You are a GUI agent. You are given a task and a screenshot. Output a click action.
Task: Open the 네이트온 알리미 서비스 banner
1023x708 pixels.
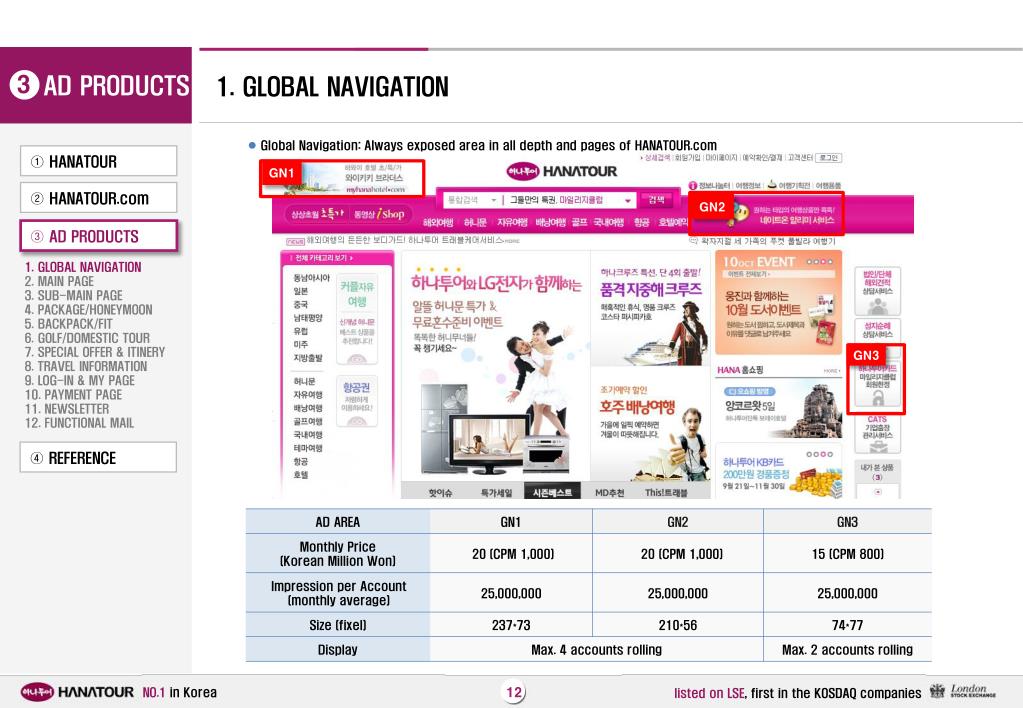coord(767,213)
